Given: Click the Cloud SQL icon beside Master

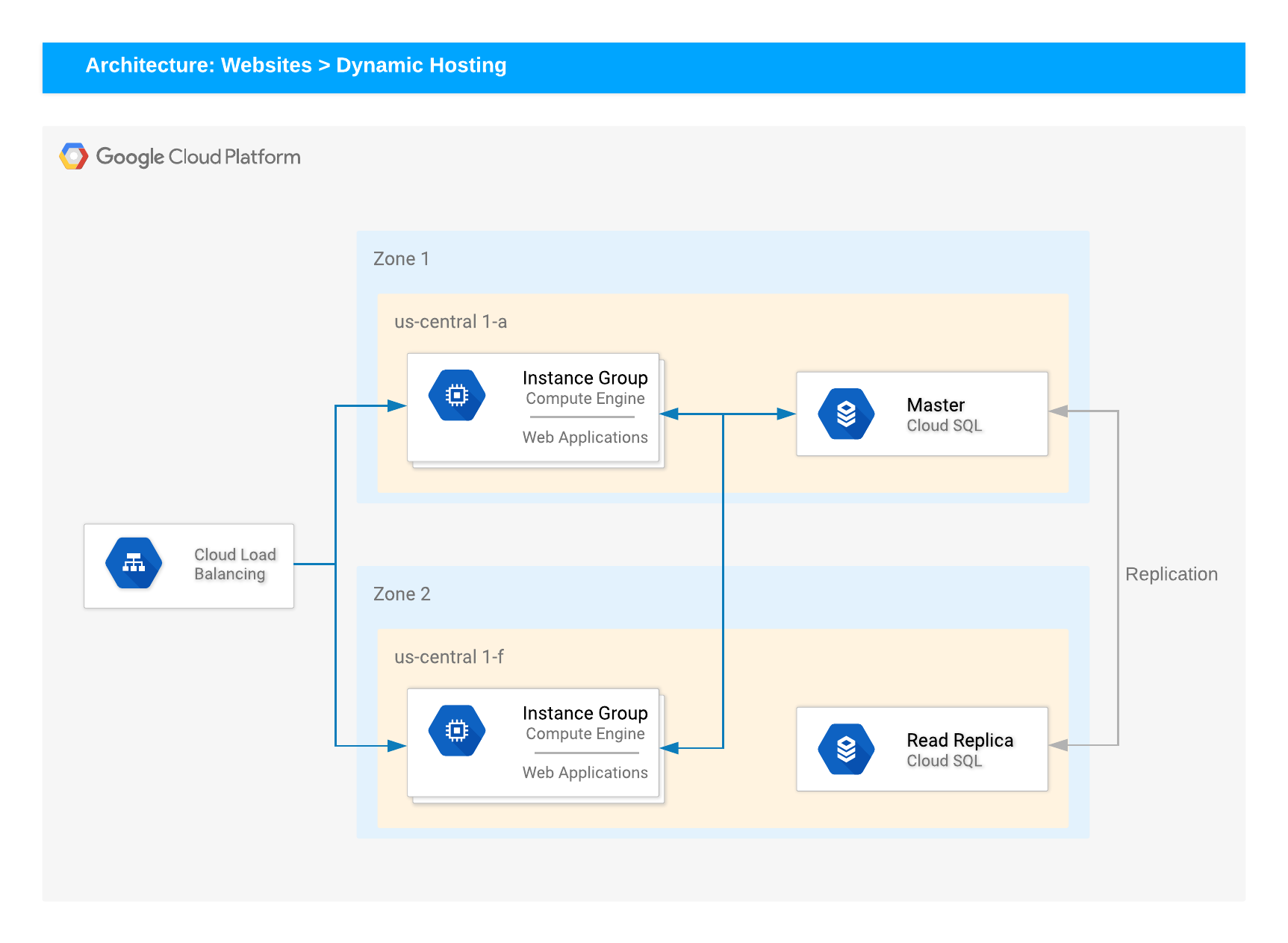Looking at the screenshot, I should [846, 414].
